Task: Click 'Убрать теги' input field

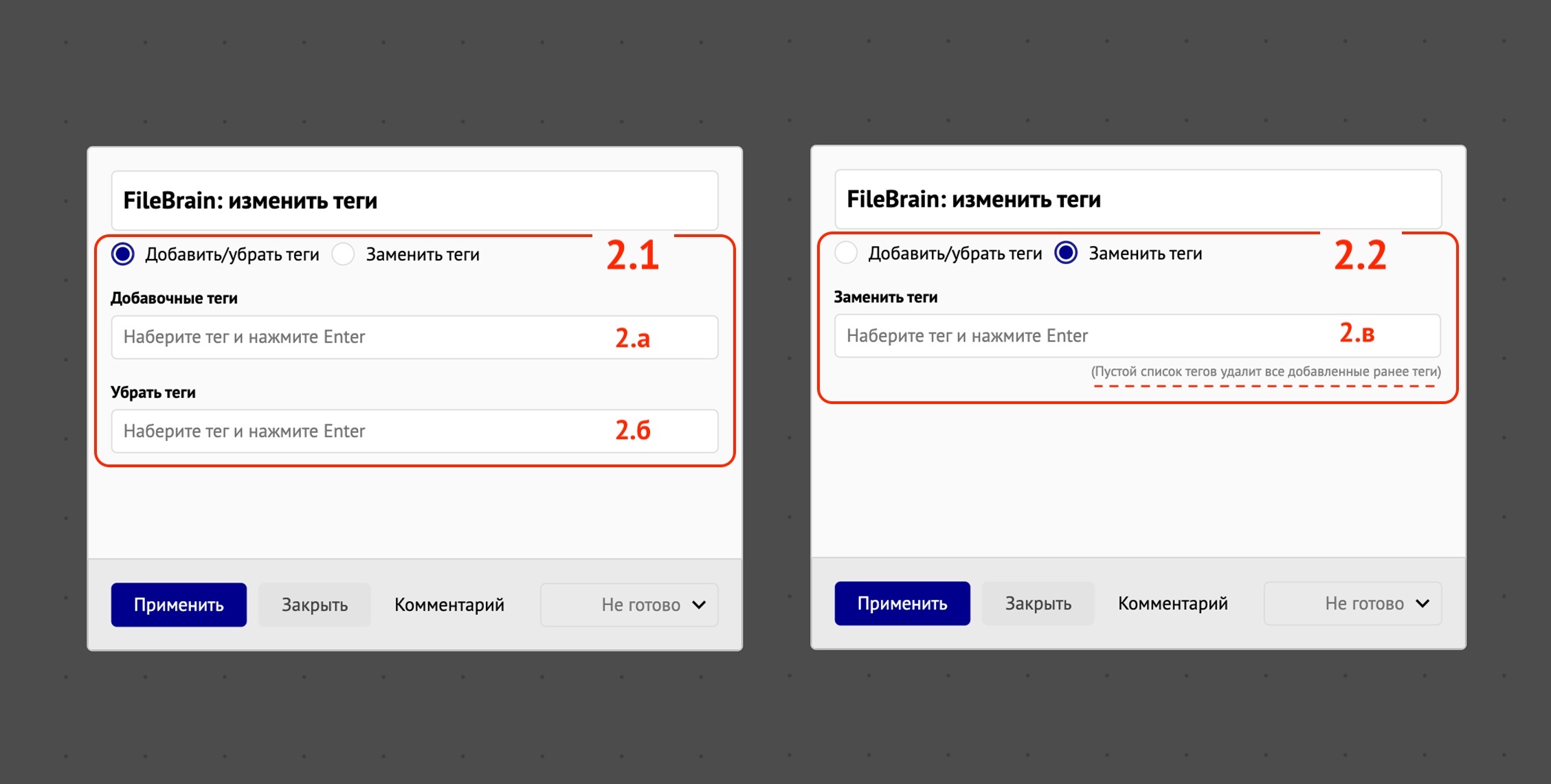Action: click(414, 431)
